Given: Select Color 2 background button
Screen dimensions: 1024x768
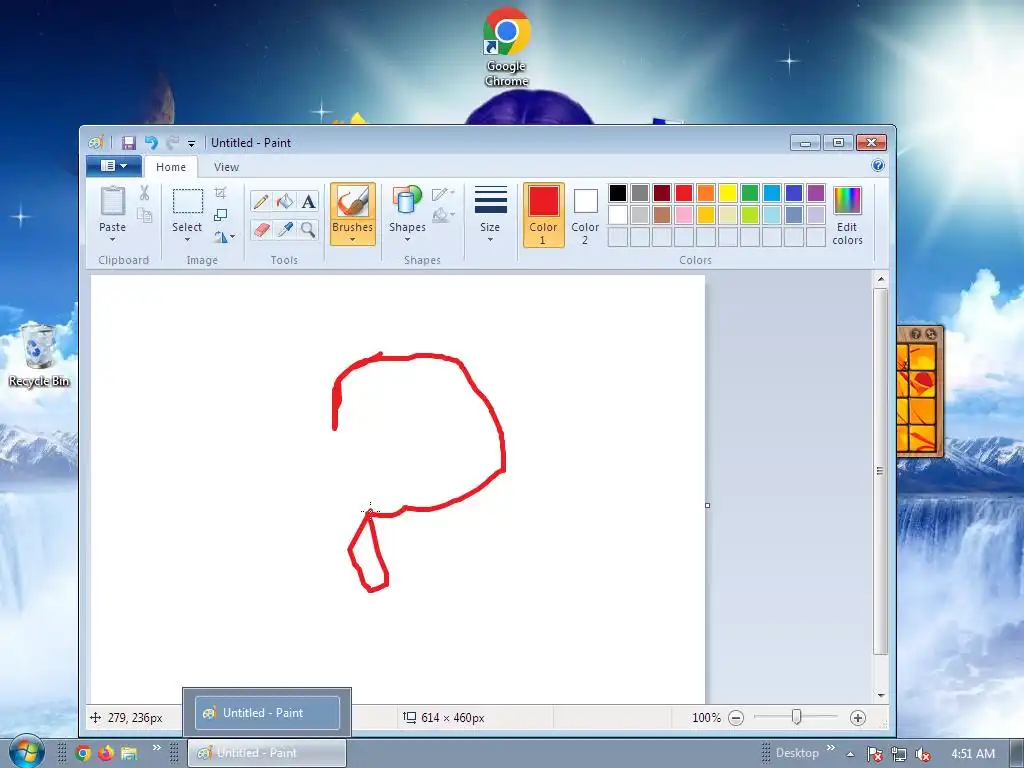Looking at the screenshot, I should 585,215.
